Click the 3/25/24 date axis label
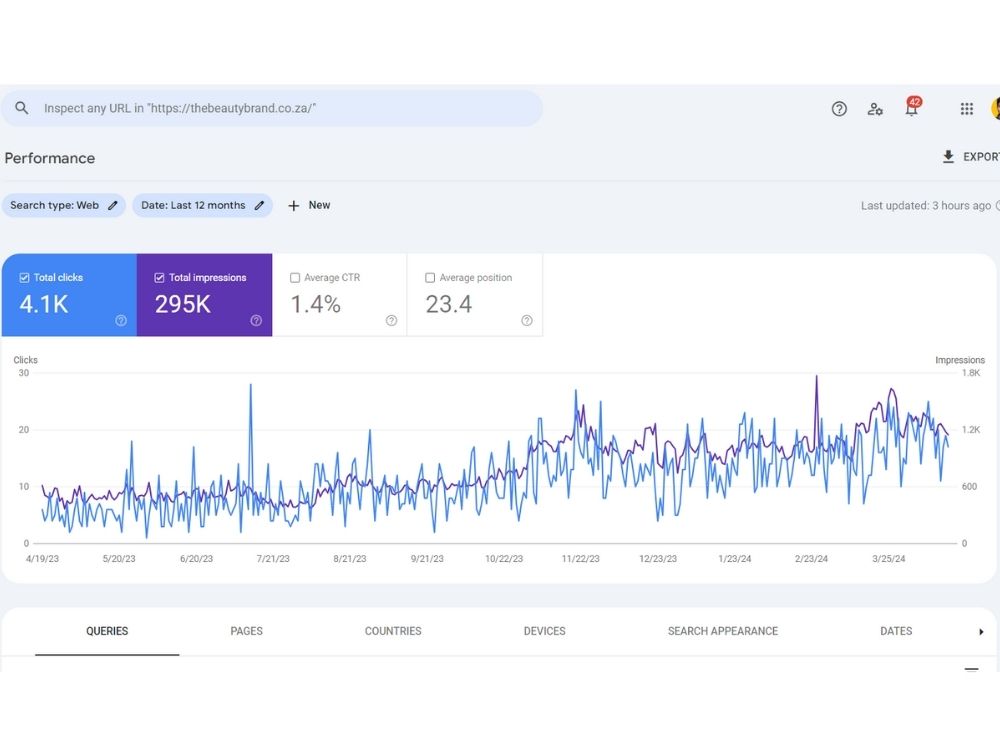 pyautogui.click(x=888, y=559)
